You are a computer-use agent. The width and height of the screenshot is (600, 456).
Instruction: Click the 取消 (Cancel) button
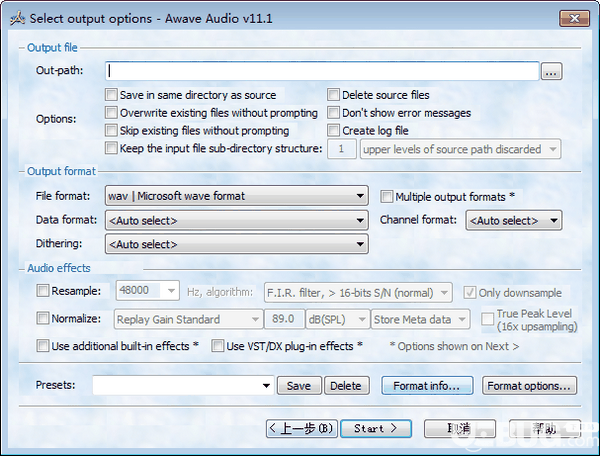460,428
